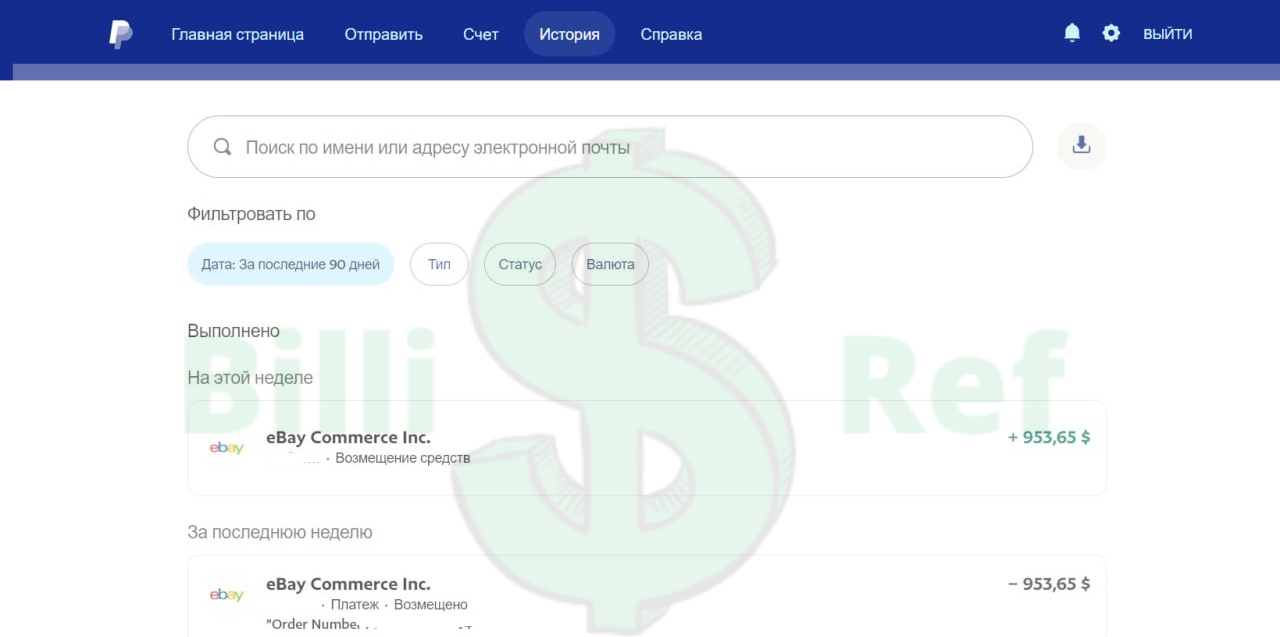Click the ВЫЙТИ logout link
Viewport: 1280px width, 637px height.
coord(1168,34)
